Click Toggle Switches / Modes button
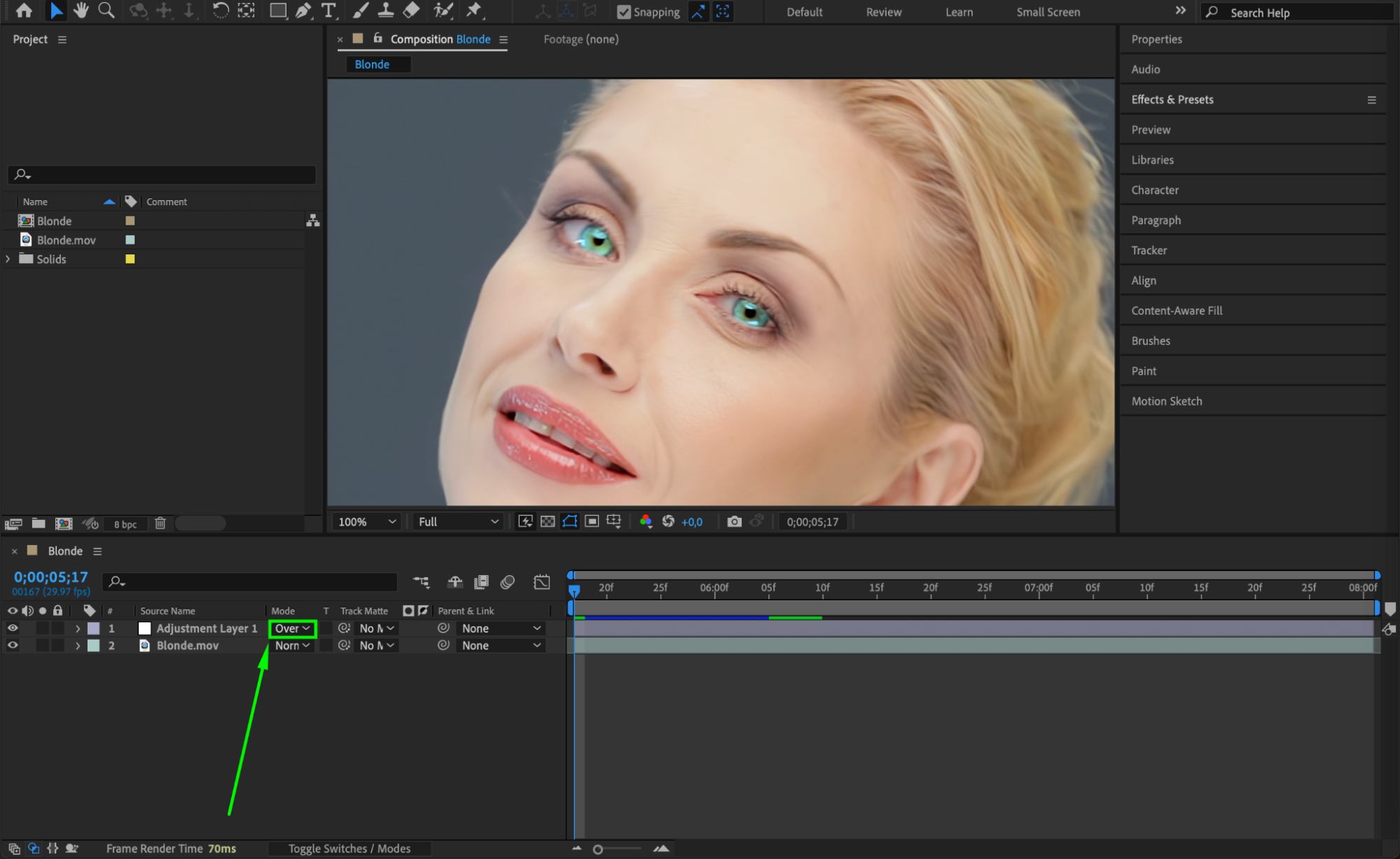Viewport: 1400px width, 859px height. [349, 848]
